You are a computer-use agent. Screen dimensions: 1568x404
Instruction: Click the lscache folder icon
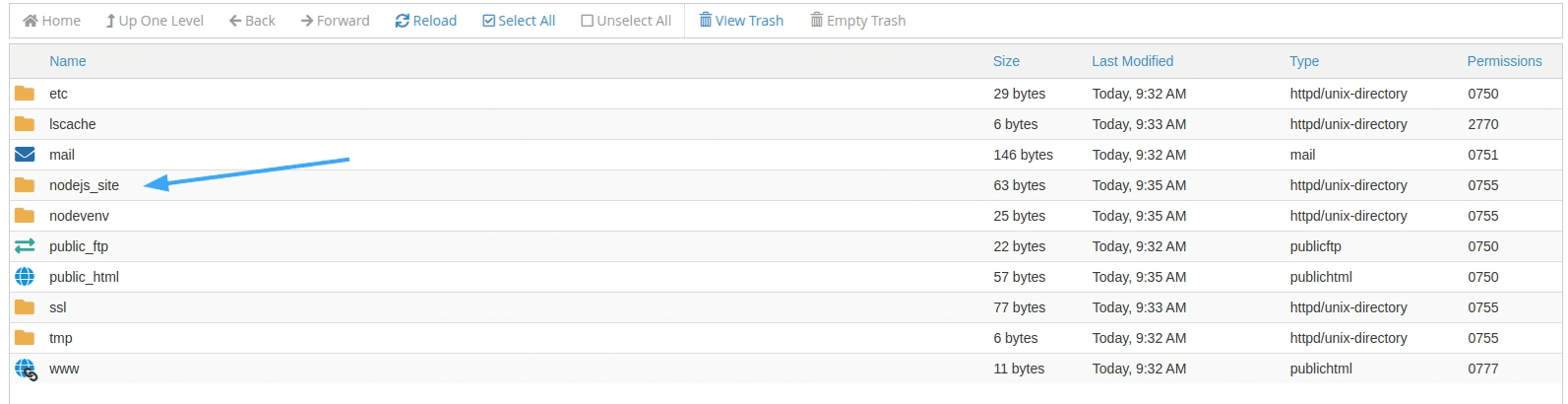25,124
